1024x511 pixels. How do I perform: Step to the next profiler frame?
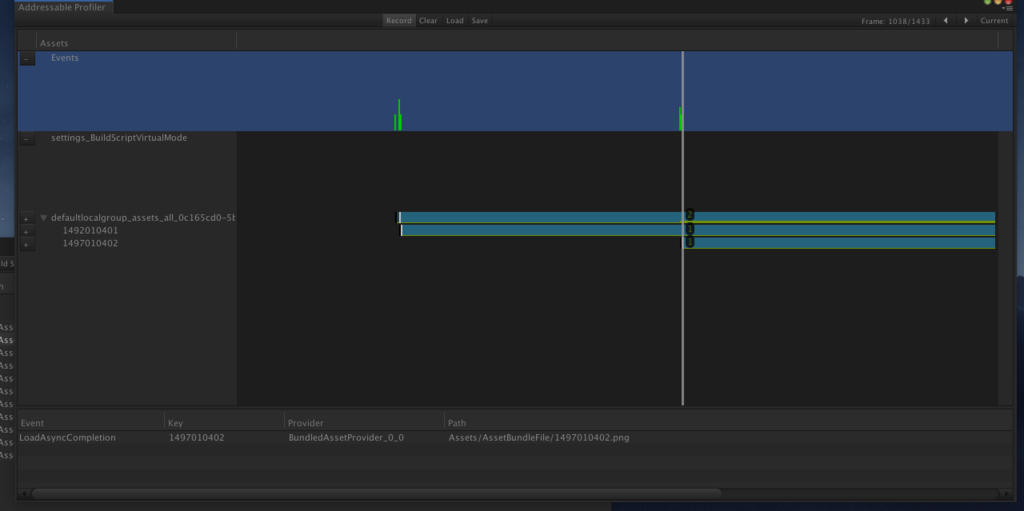(x=966, y=21)
